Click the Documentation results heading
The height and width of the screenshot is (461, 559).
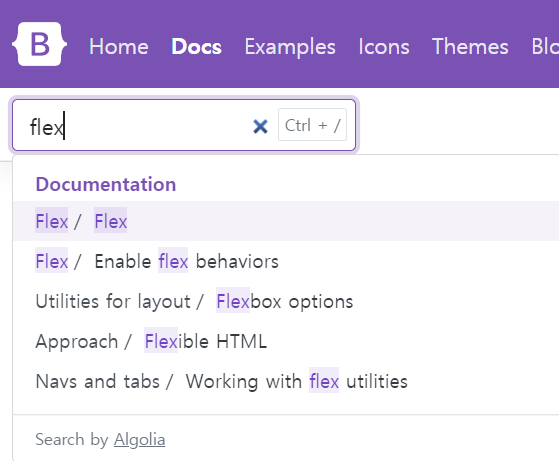[106, 184]
